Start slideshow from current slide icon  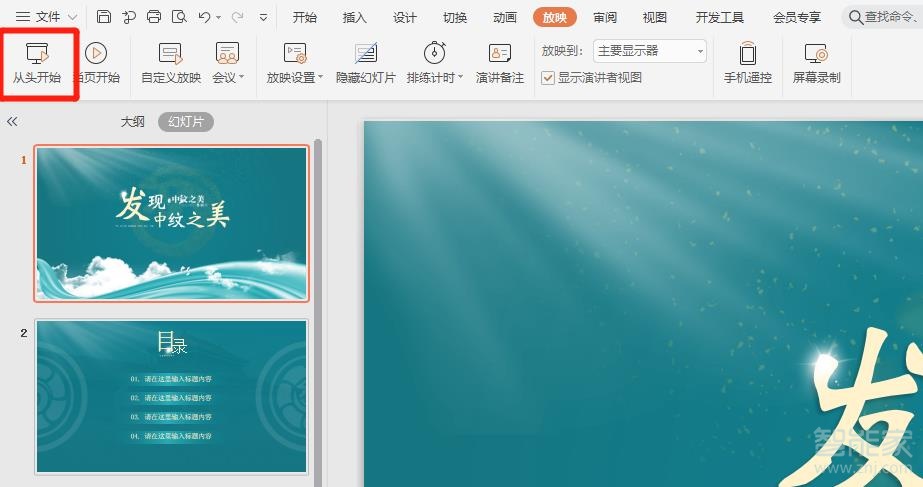[x=96, y=54]
